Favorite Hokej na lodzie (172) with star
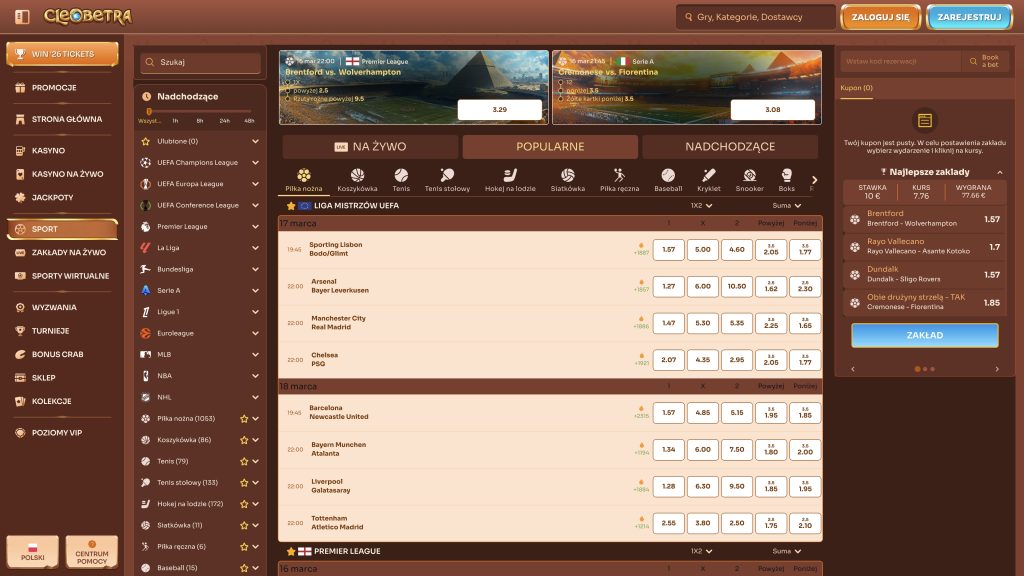This screenshot has width=1024, height=576. 244,504
